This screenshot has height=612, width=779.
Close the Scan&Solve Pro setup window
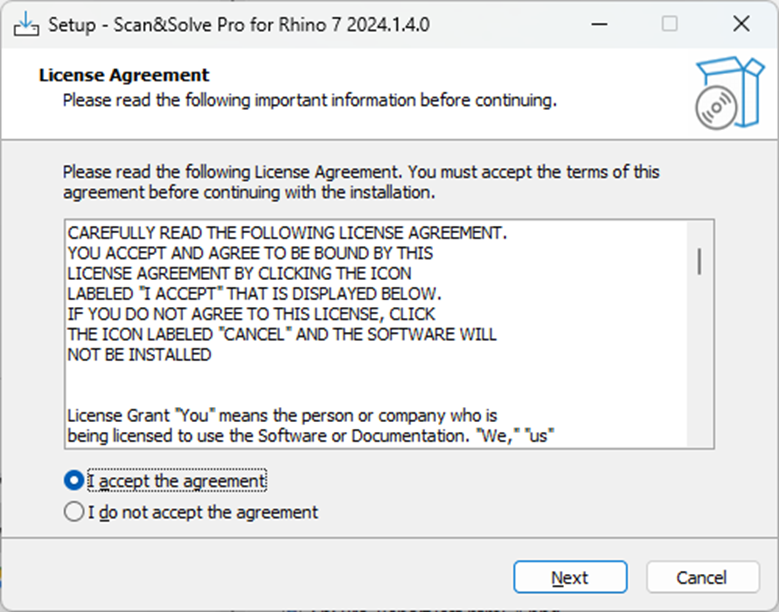[741, 23]
